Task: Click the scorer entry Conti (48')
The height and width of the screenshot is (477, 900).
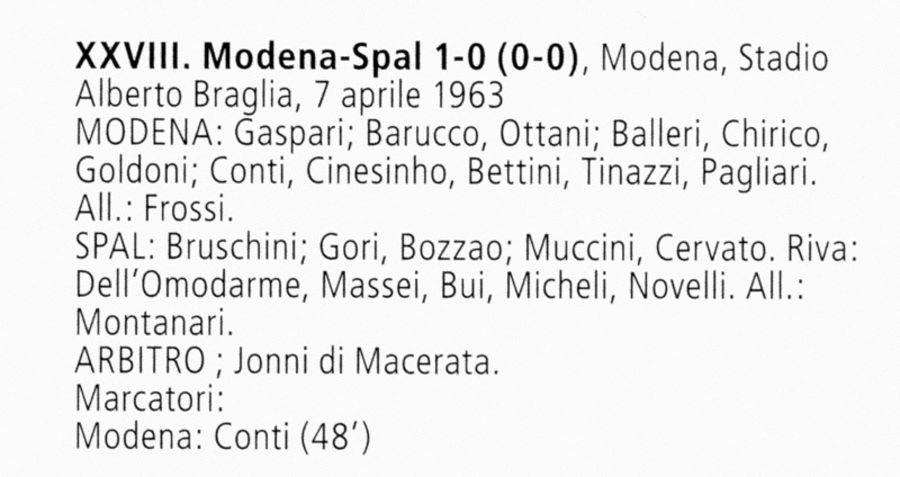Action: pyautogui.click(x=293, y=437)
